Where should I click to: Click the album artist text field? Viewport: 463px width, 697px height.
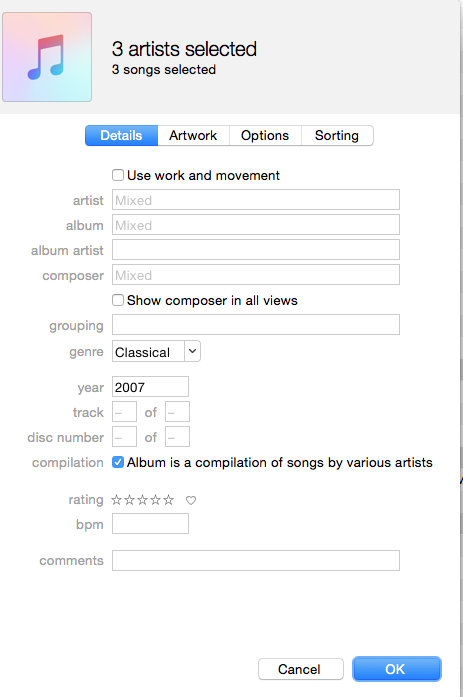coord(255,250)
